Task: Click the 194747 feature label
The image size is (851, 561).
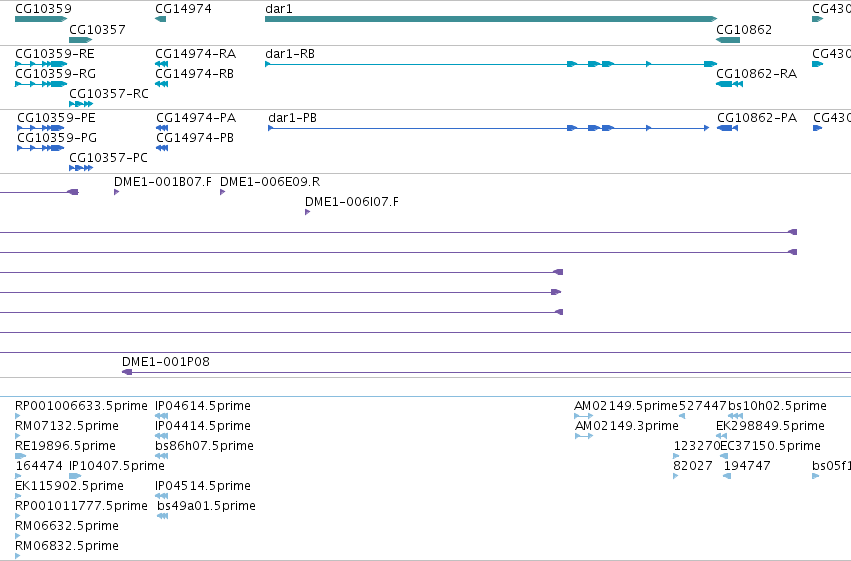Action: pos(747,466)
